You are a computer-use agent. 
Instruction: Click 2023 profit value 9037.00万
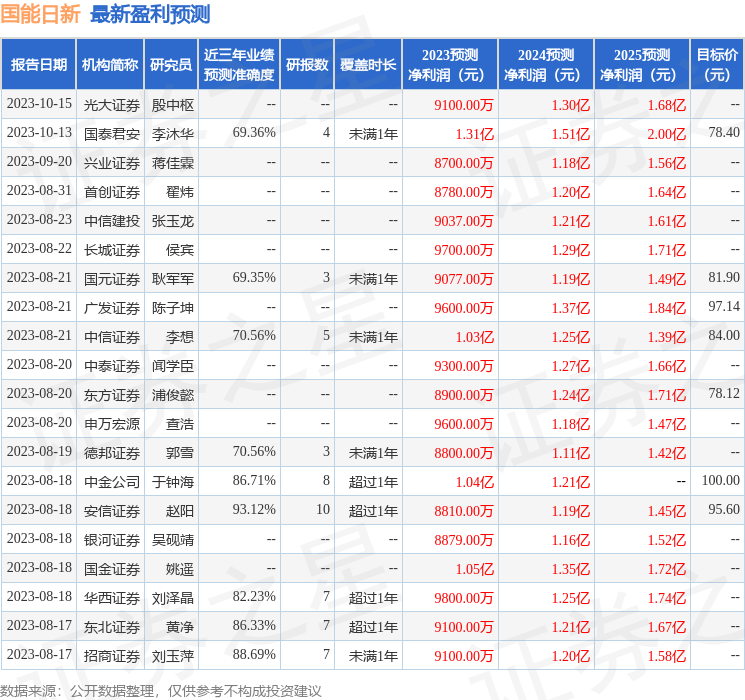tap(464, 221)
